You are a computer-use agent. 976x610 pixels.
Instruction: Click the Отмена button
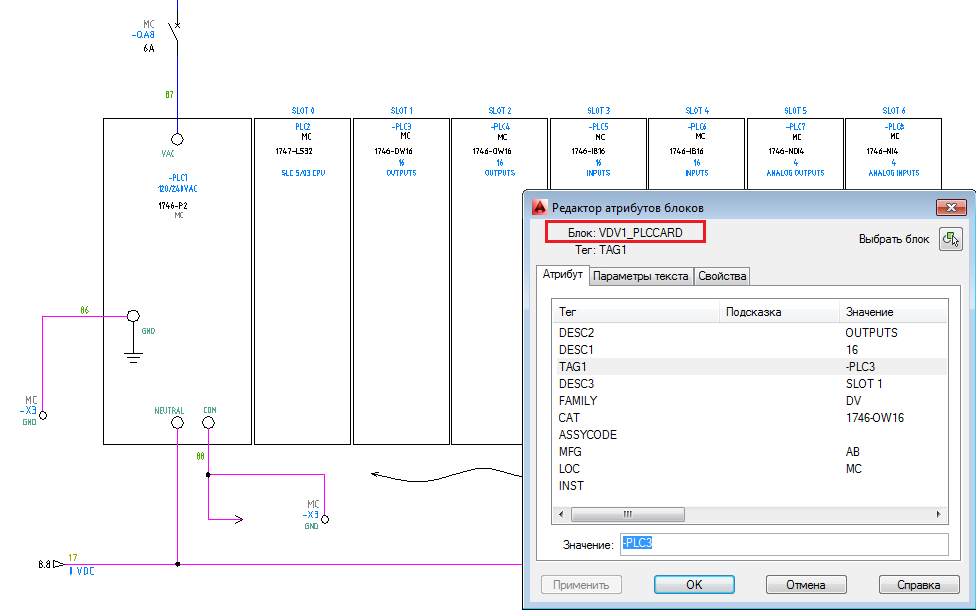(x=805, y=584)
